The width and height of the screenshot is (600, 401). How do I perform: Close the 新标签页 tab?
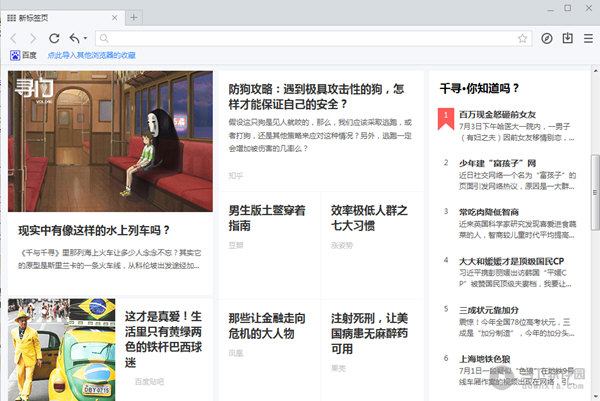coord(114,17)
